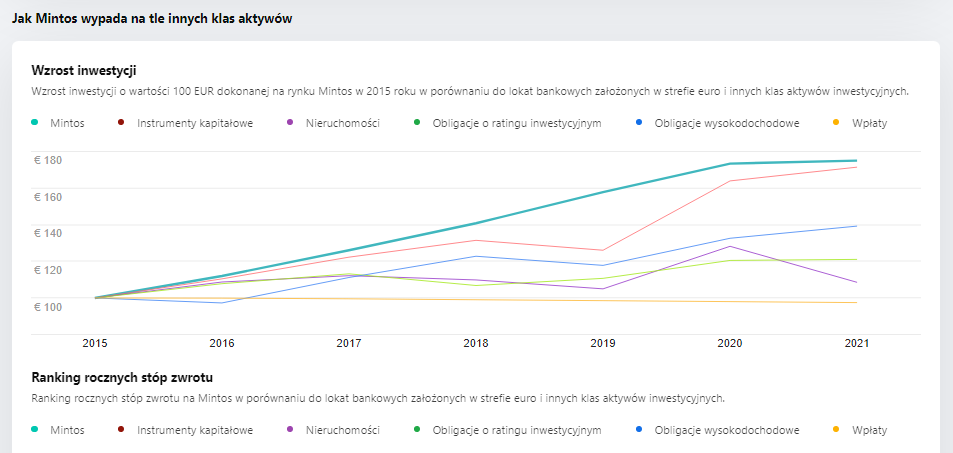The image size is (953, 453).
Task: Toggle Obligacje o ratingu inwestycyjnym, Wzrost inwestycji legend
Action: tap(507, 123)
